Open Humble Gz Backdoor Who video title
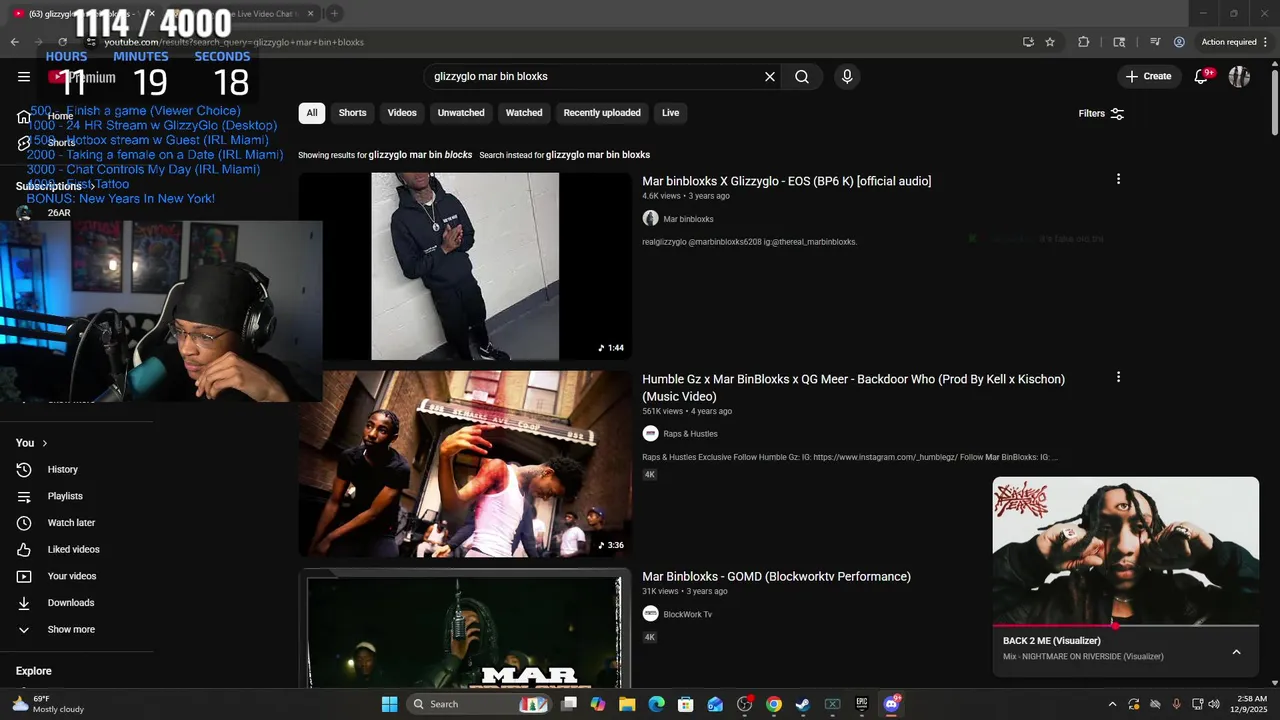This screenshot has height=720, width=1280. [853, 388]
